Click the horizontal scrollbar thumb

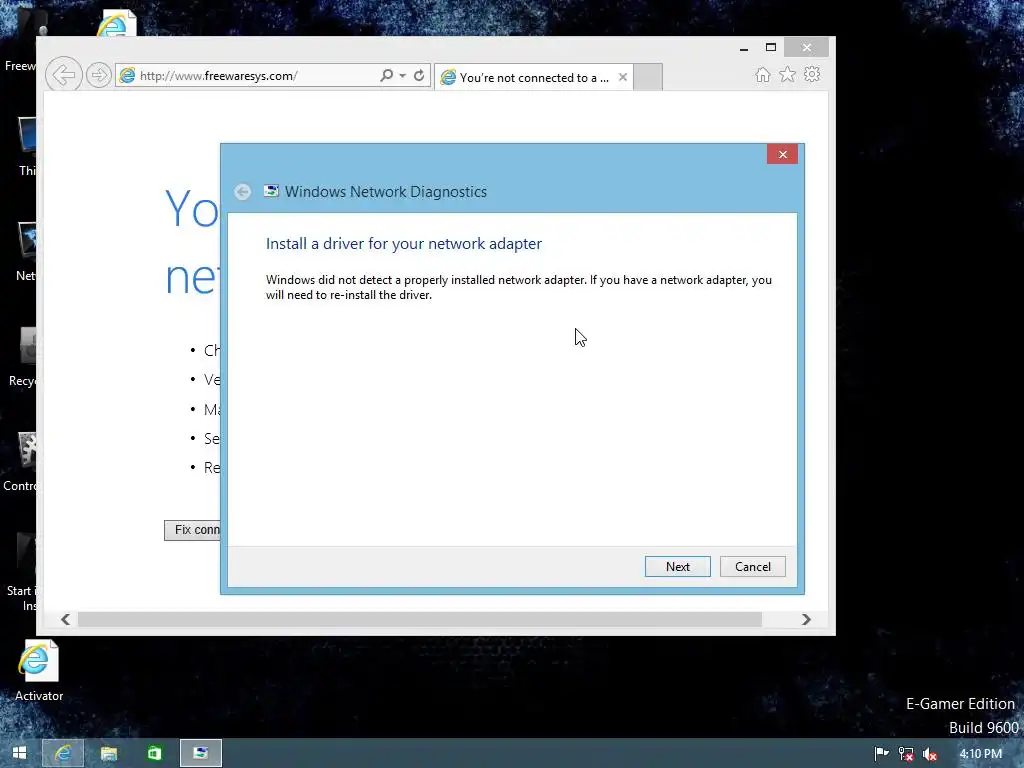pos(419,619)
